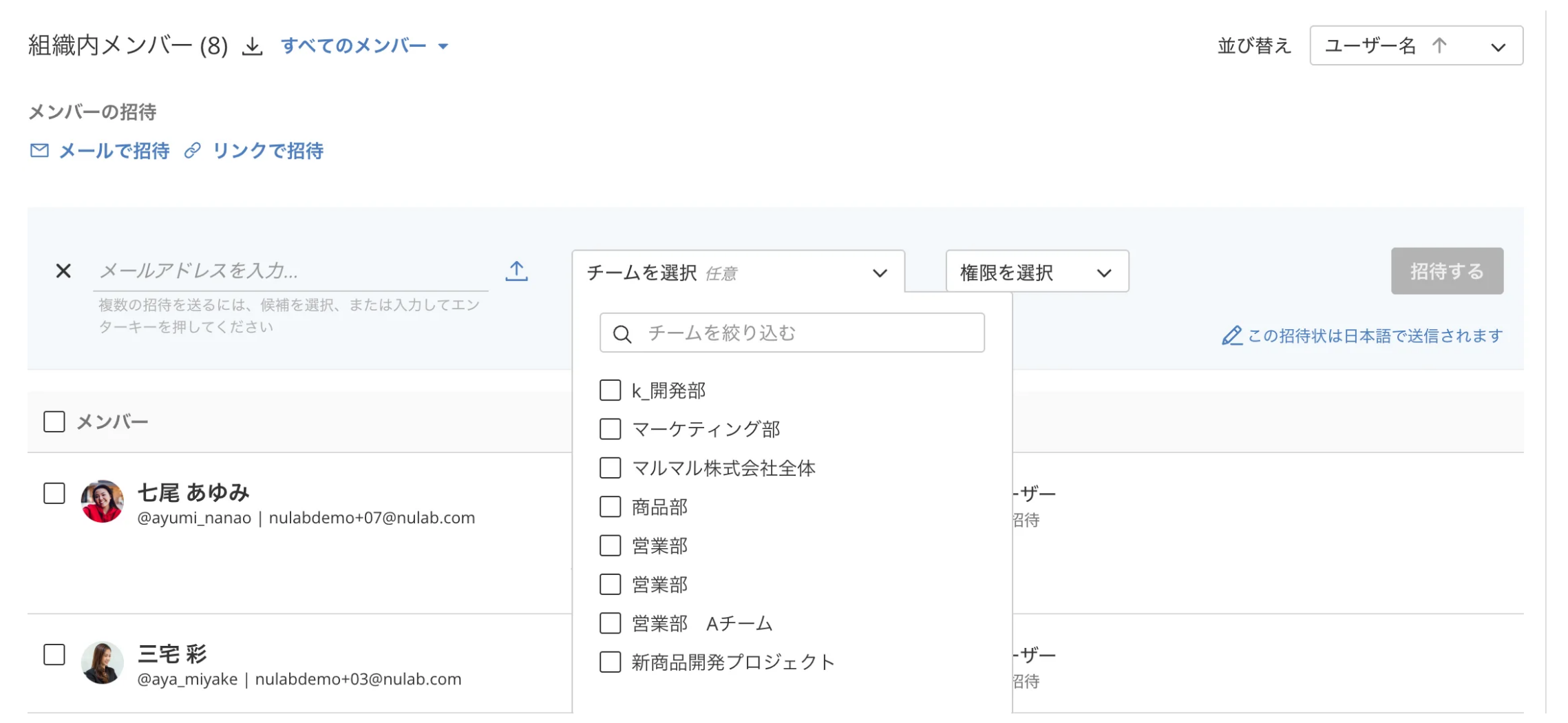The image size is (1568, 723).
Task: Check the マルマル株式会社全体 checkbox
Action: [x=610, y=468]
